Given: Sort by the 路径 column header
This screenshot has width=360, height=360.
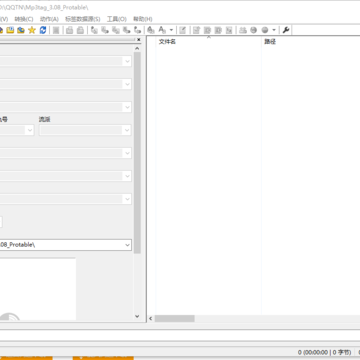Looking at the screenshot, I should click(x=311, y=42).
